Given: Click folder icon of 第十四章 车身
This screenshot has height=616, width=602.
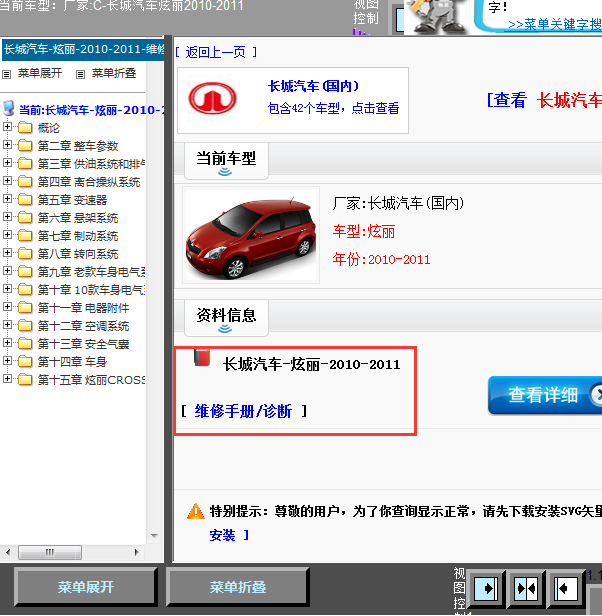Looking at the screenshot, I should point(25,361).
